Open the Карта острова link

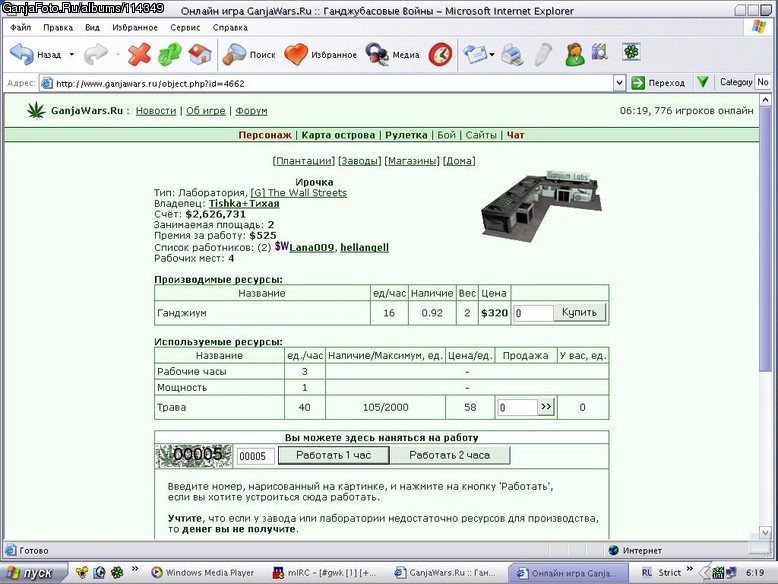coord(338,135)
